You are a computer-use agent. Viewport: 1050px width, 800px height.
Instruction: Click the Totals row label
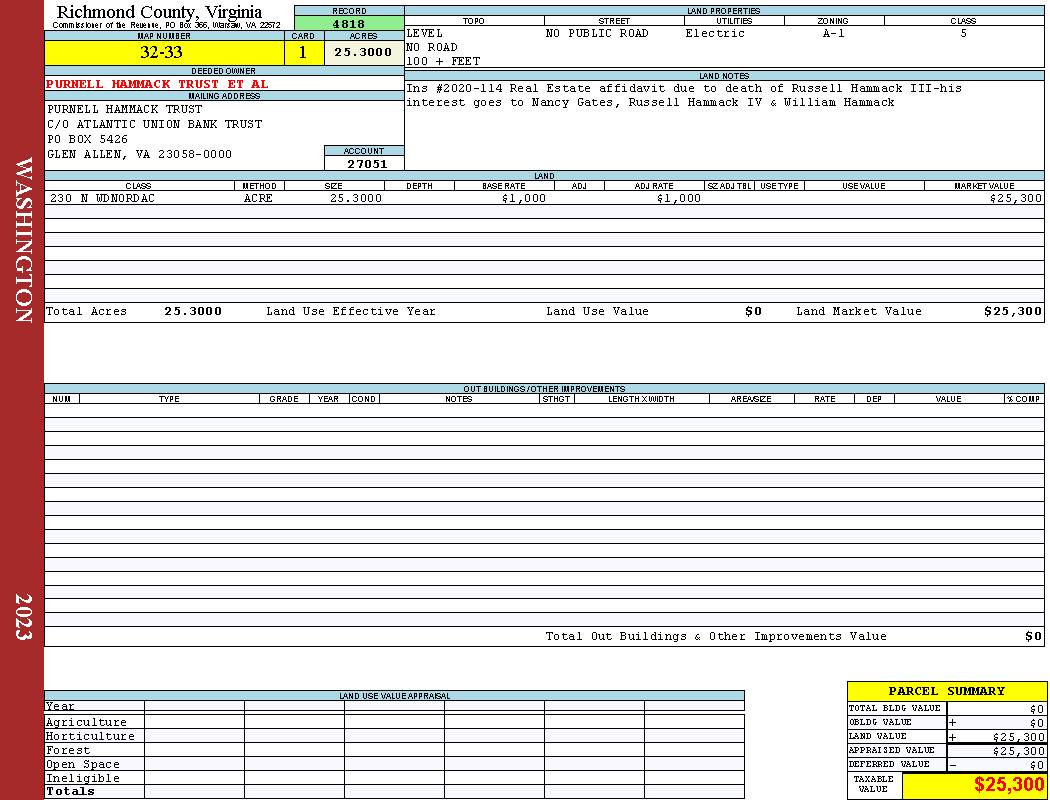tap(70, 791)
